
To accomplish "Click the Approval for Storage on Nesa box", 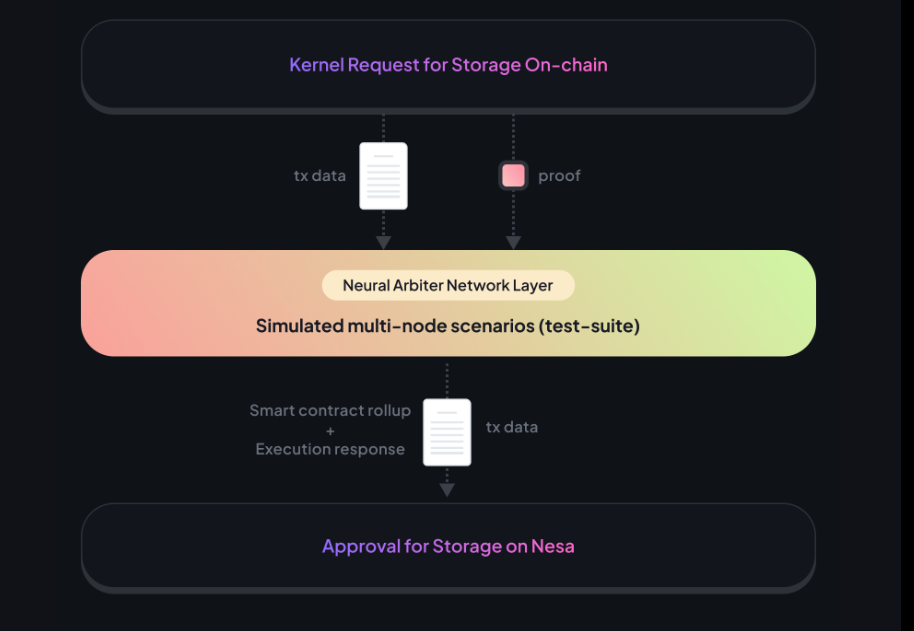I will tap(448, 548).
